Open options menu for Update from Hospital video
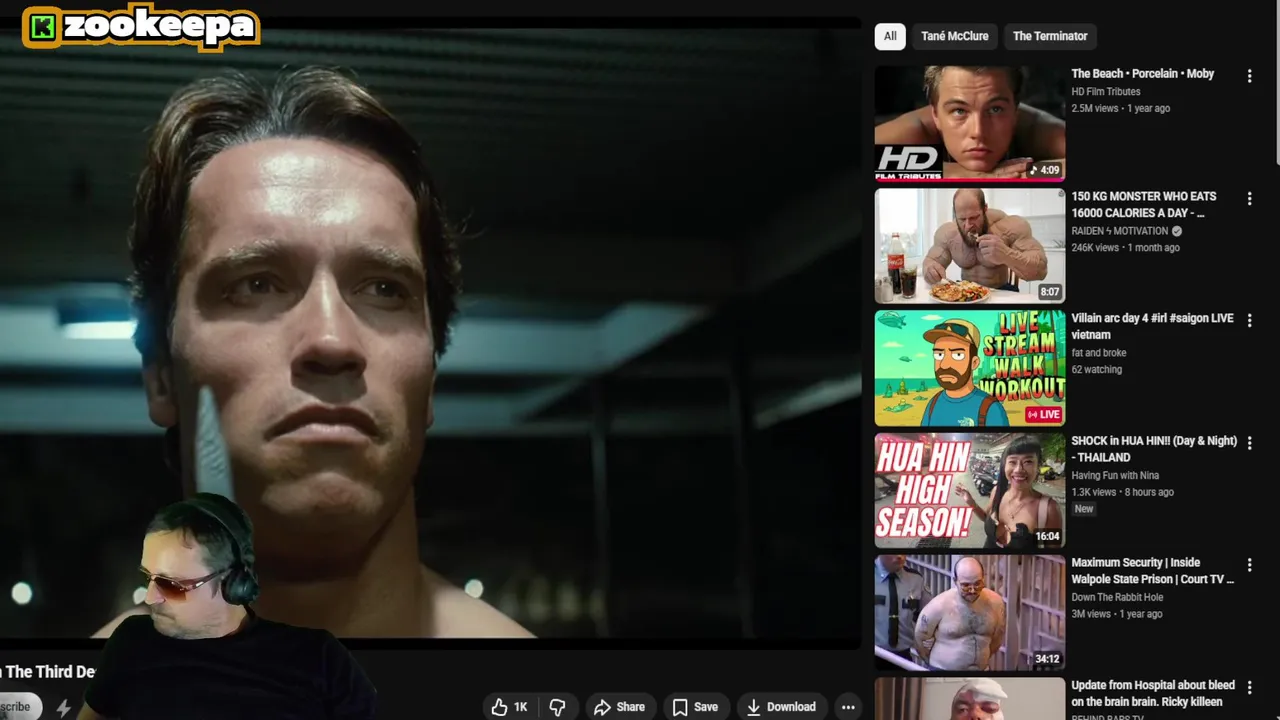The width and height of the screenshot is (1280, 720). (1249, 688)
